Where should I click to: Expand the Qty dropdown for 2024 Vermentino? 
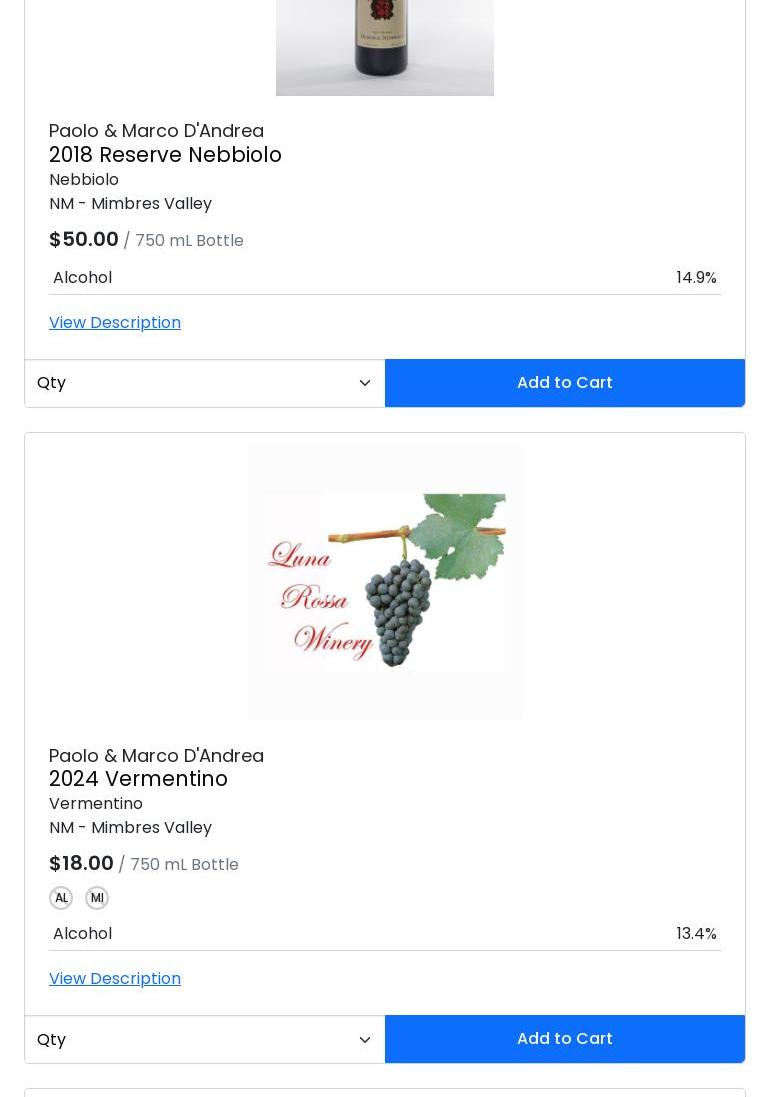tap(205, 1040)
